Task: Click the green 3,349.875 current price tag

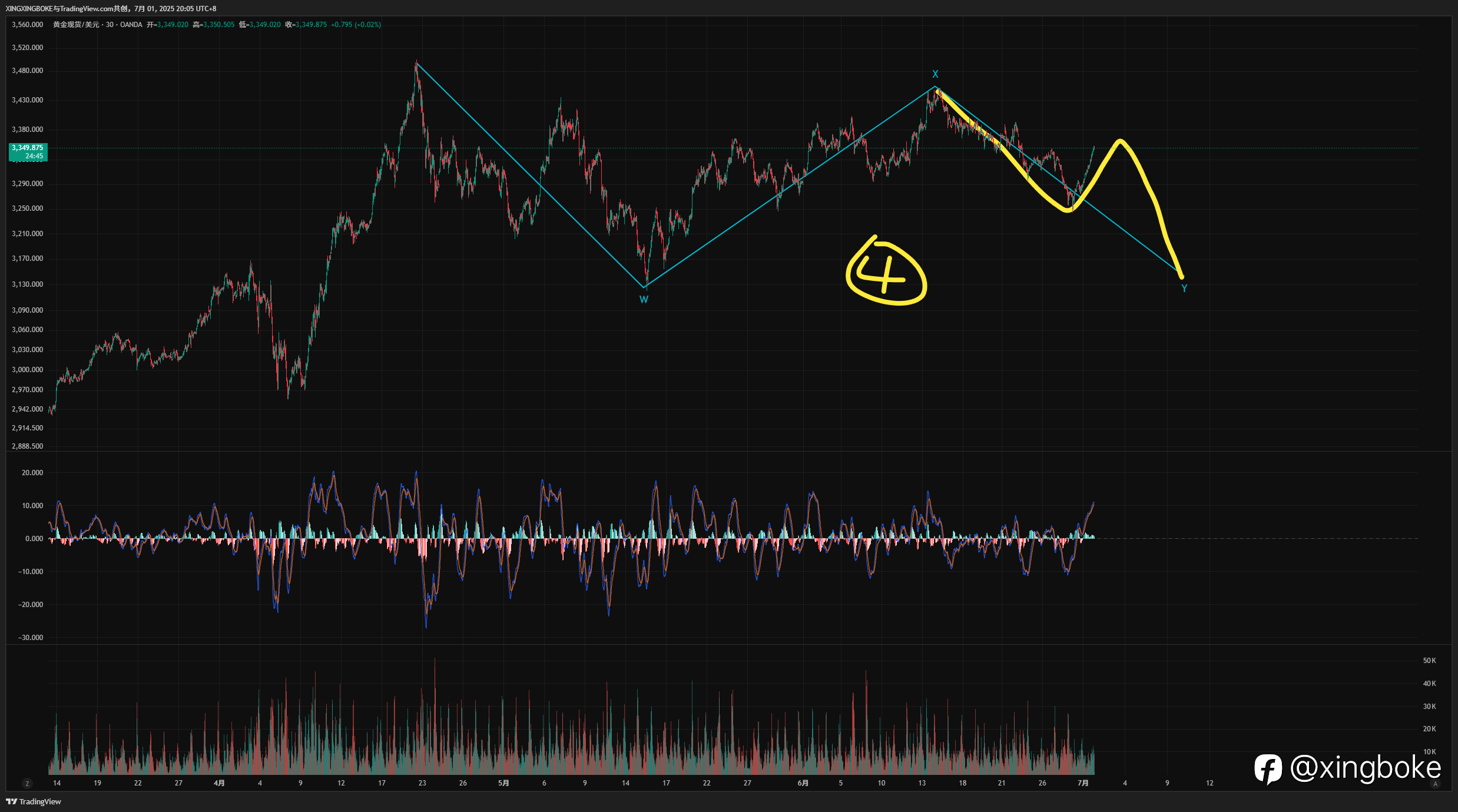Action: [28, 152]
